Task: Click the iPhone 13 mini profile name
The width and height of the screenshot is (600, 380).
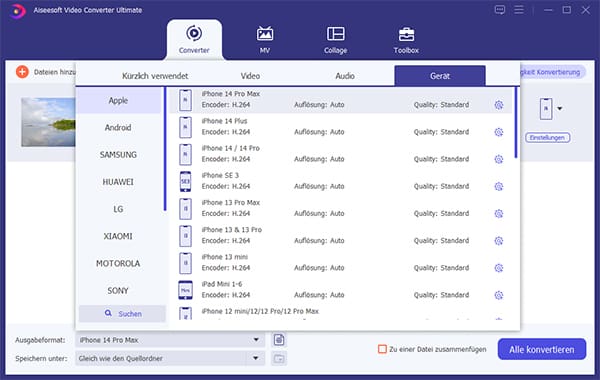Action: (225, 257)
